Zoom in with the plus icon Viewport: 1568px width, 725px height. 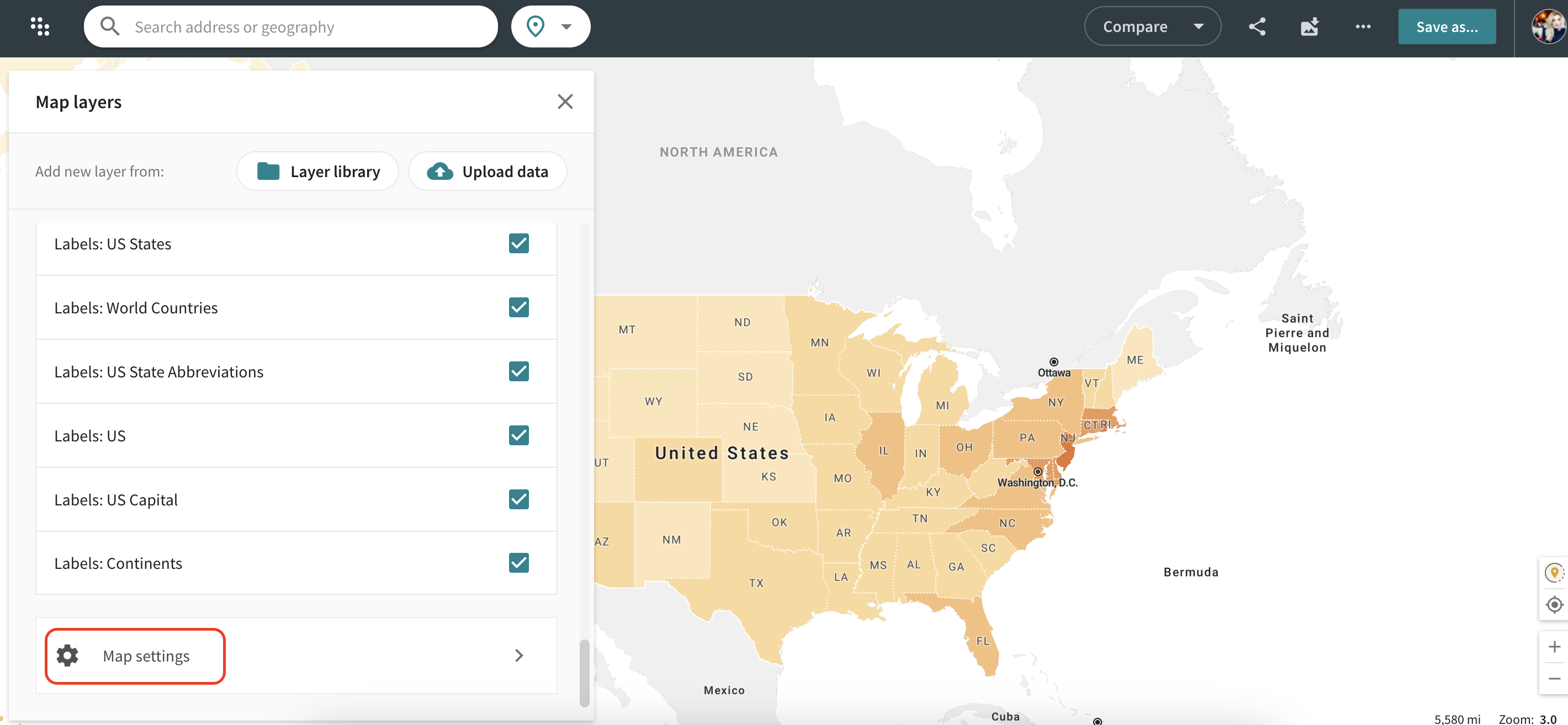(x=1554, y=647)
